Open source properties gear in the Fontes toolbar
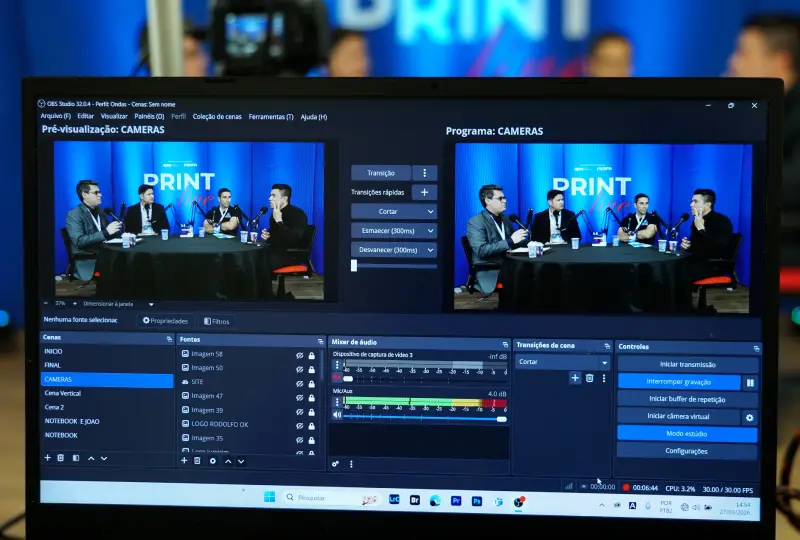 pos(212,461)
